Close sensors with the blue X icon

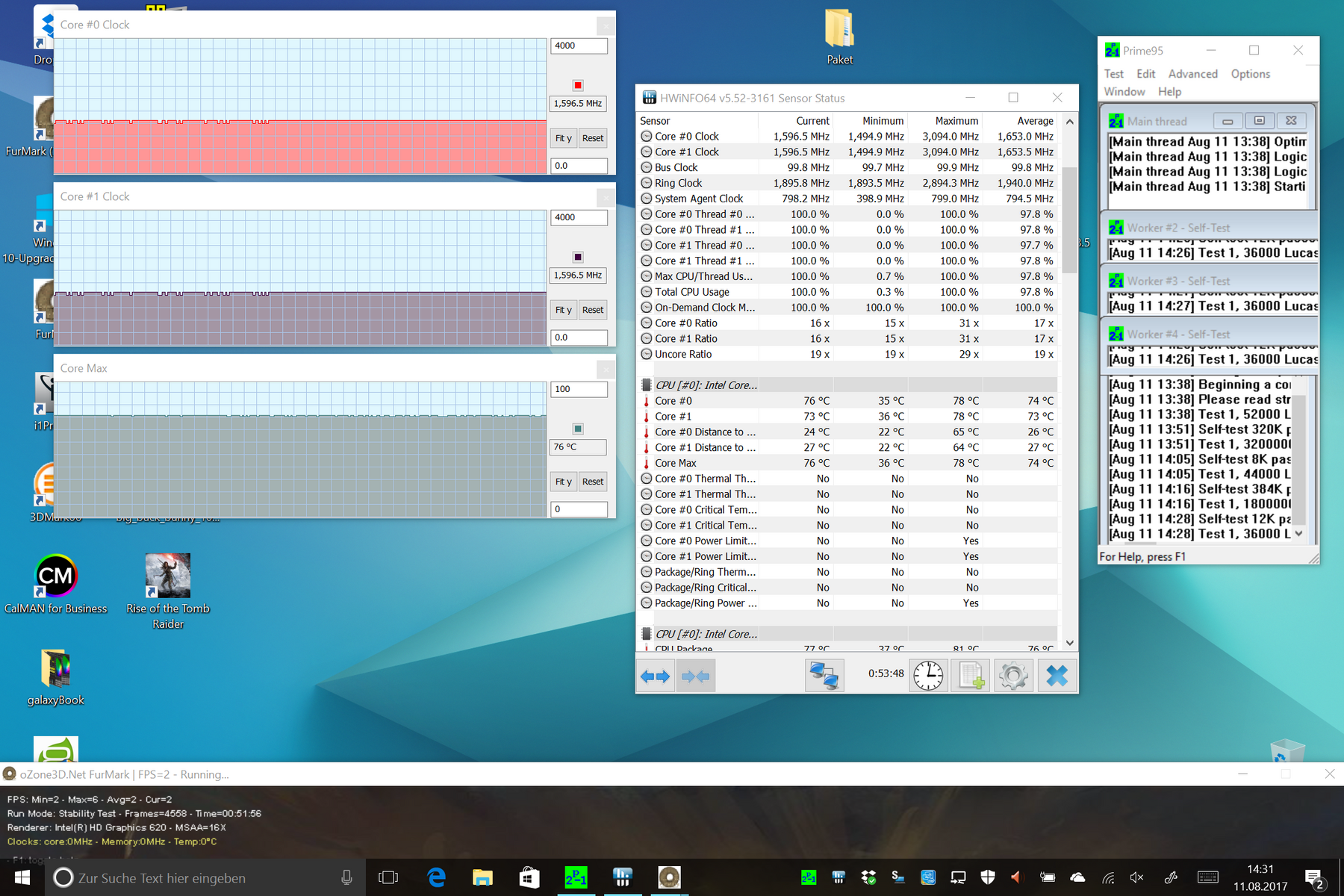pos(1057,676)
